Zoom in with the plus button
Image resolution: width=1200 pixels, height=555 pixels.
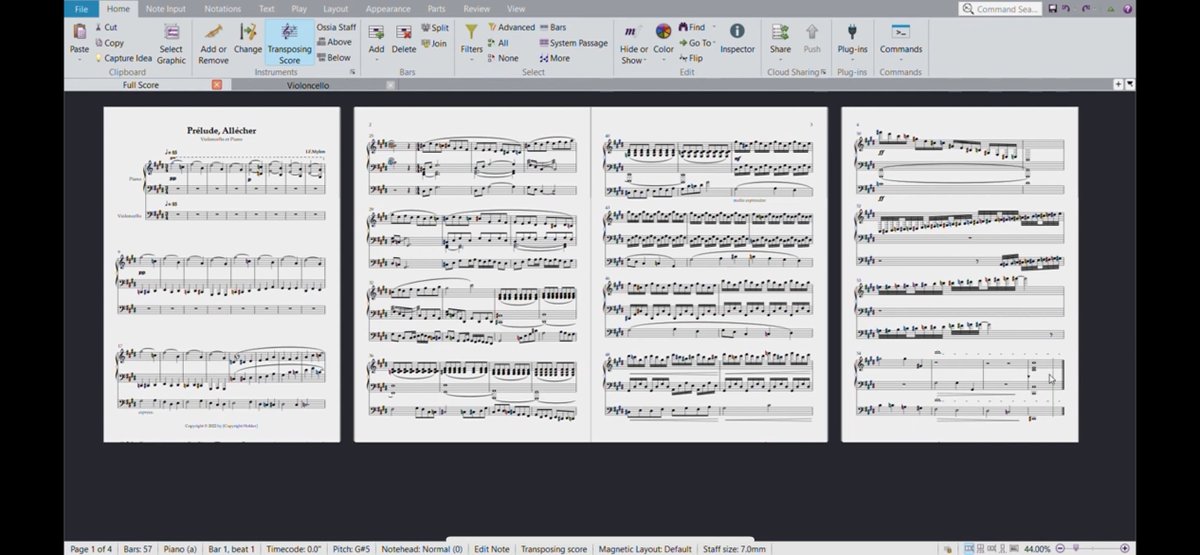(1127, 549)
